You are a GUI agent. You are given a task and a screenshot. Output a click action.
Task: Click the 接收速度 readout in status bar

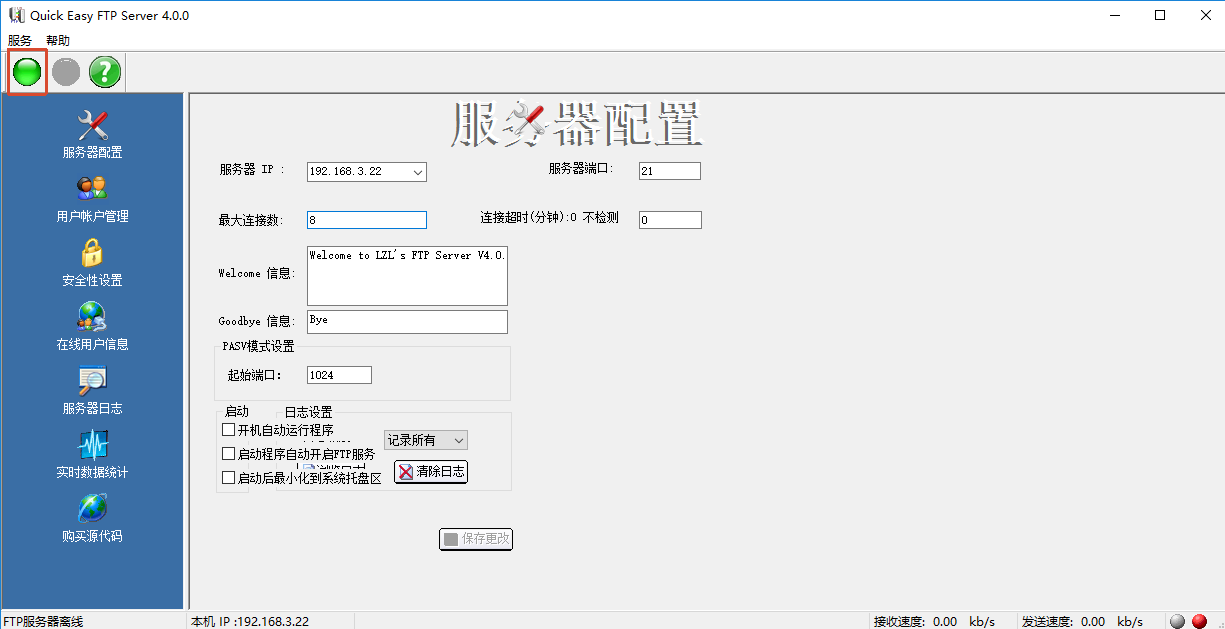[934, 621]
